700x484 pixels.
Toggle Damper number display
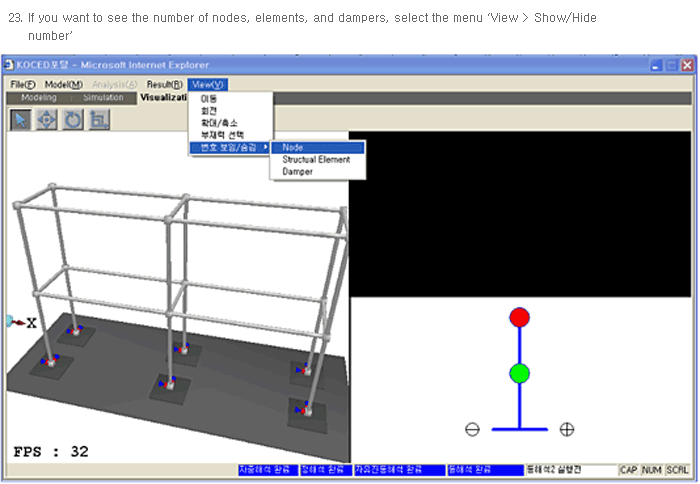pyautogui.click(x=297, y=171)
